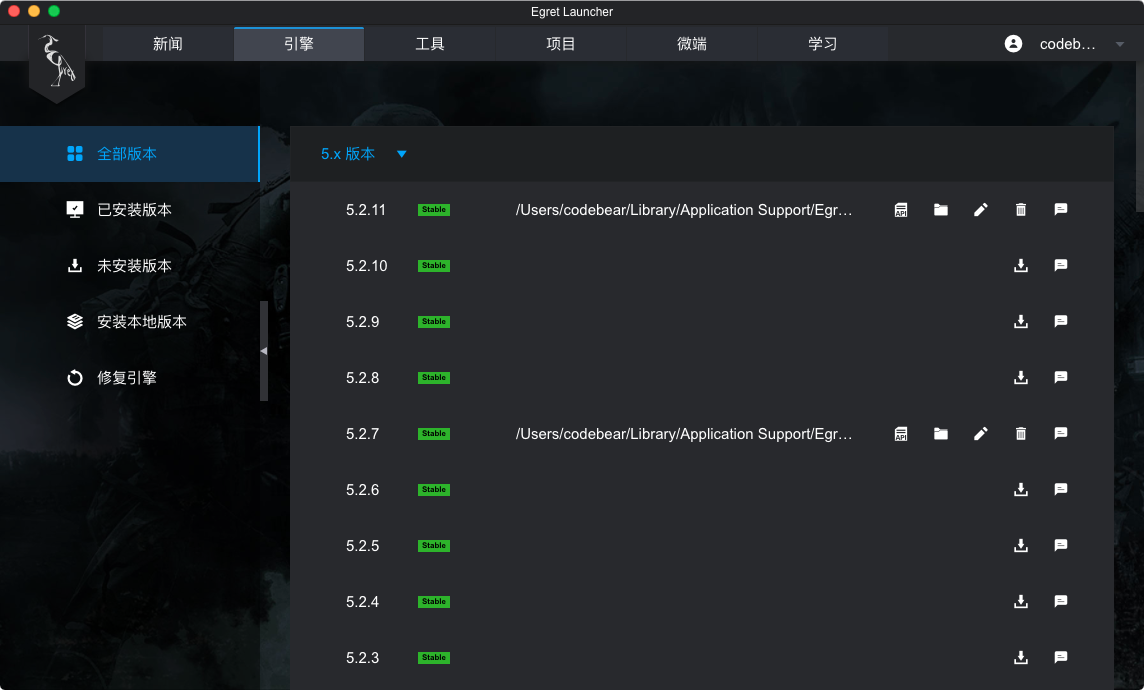This screenshot has height=690, width=1144.
Task: Click the install path text for 5.2.7
Action: (x=684, y=434)
